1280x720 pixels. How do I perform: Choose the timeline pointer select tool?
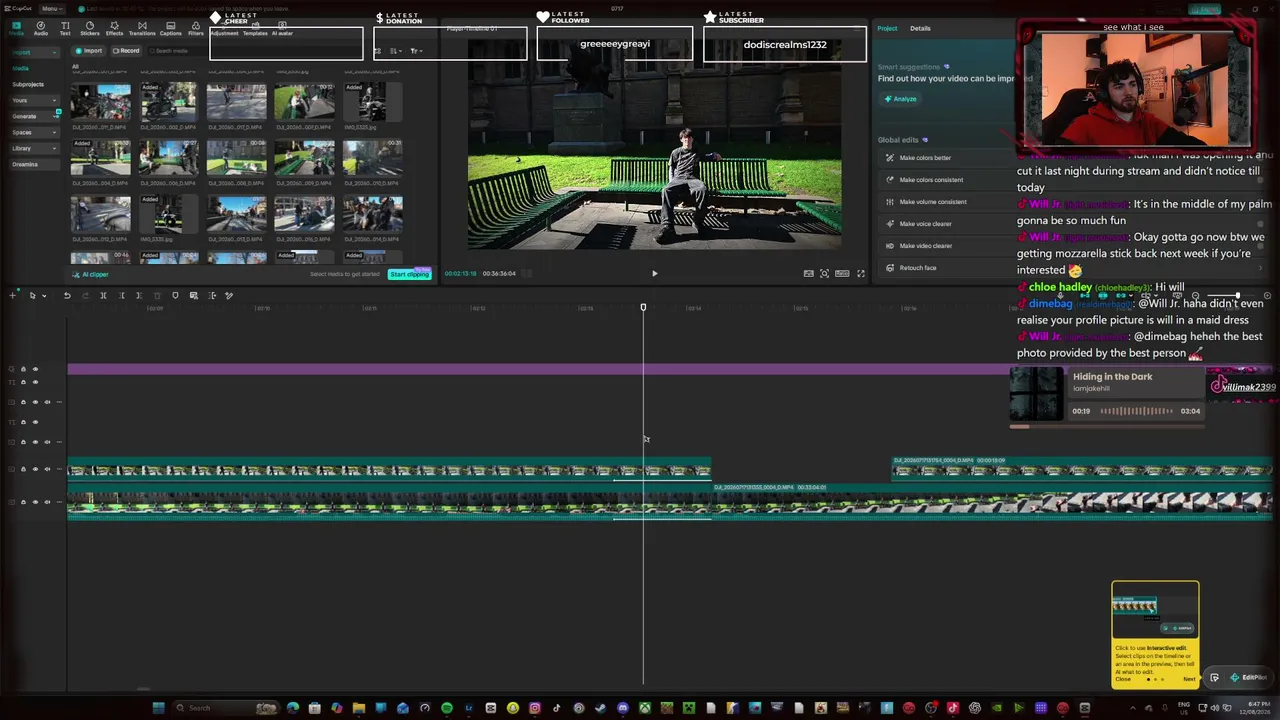click(32, 296)
